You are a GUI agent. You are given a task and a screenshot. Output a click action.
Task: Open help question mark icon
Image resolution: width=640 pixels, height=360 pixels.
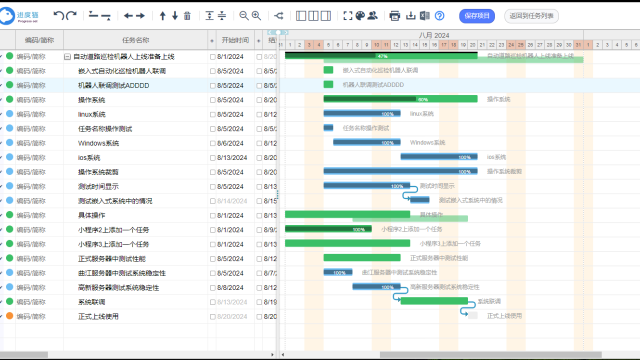pos(440,16)
